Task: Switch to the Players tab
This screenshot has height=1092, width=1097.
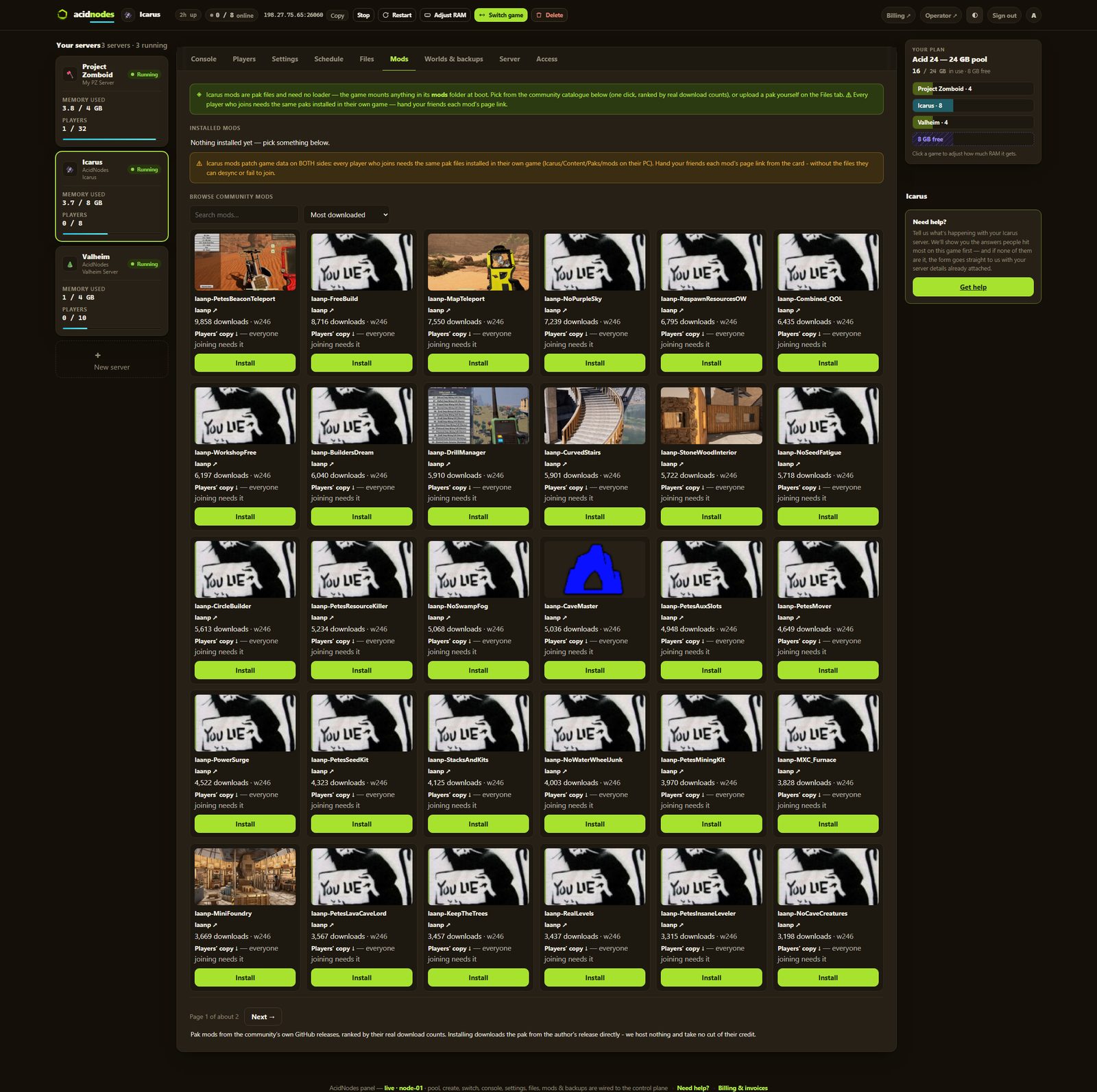Action: coord(244,59)
